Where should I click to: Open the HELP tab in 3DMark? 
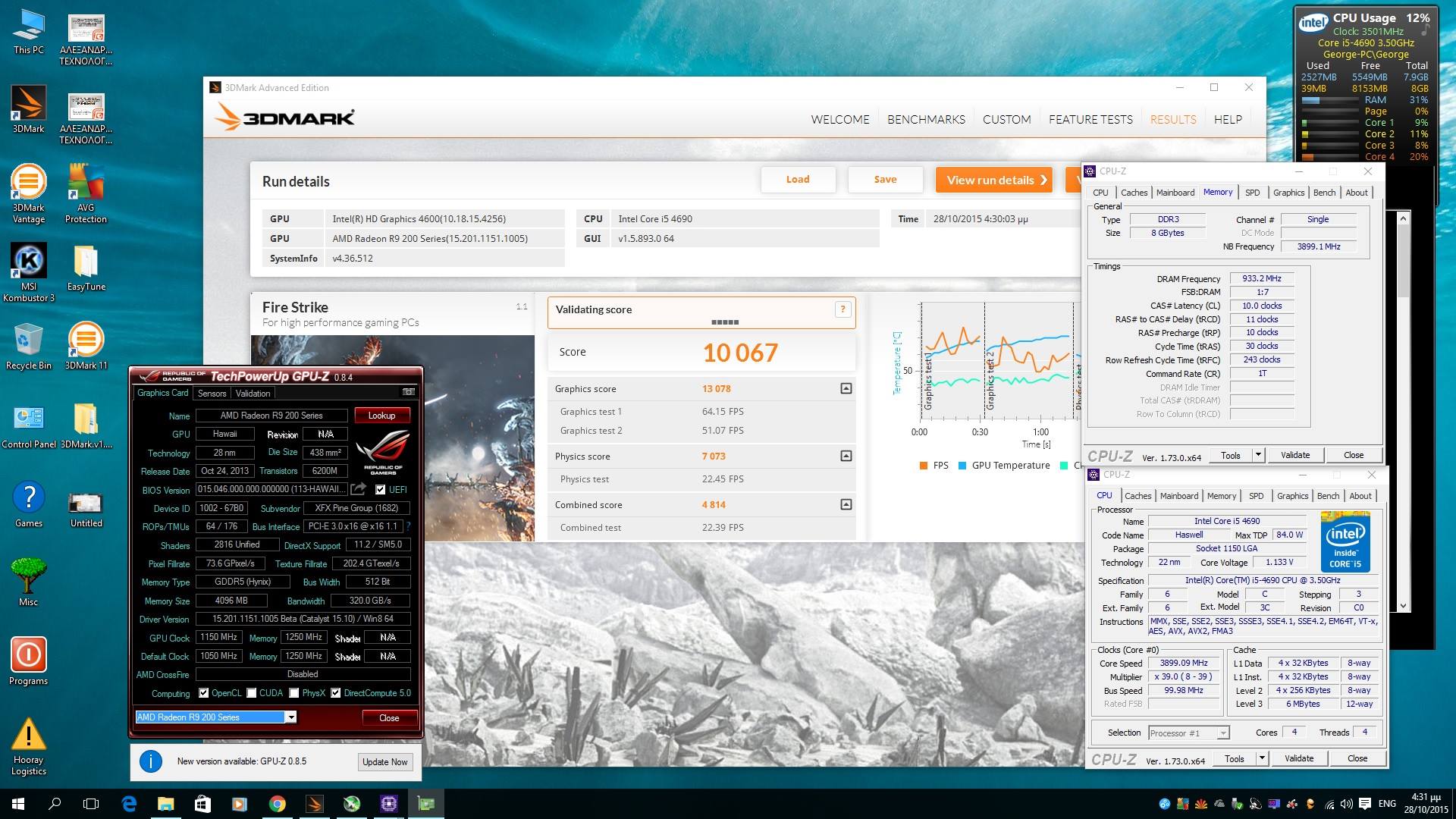[x=1228, y=119]
